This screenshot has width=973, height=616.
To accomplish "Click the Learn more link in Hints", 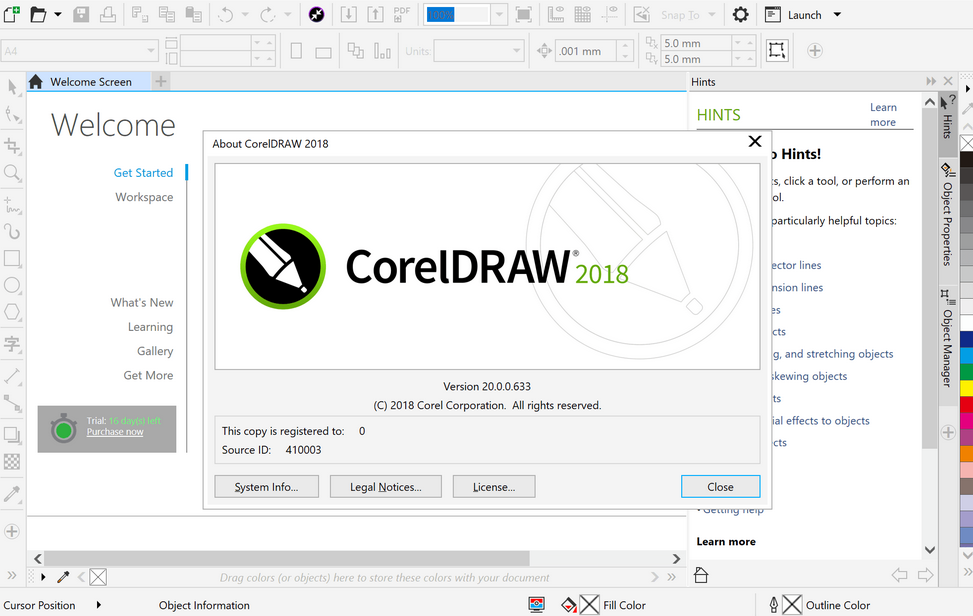I will (x=883, y=115).
